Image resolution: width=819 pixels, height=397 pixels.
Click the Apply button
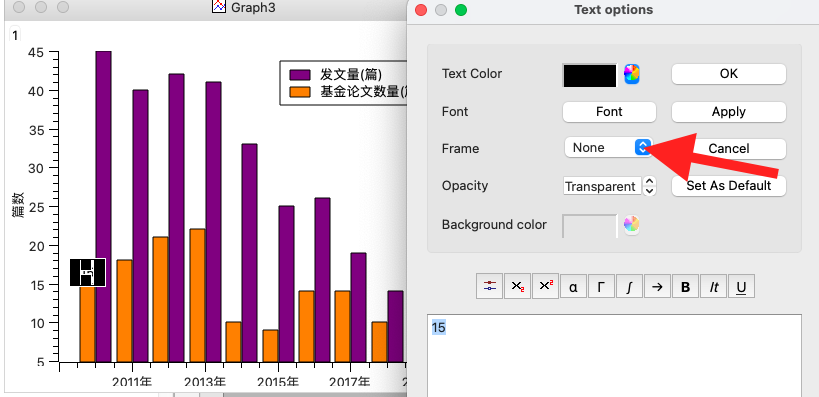click(x=729, y=112)
